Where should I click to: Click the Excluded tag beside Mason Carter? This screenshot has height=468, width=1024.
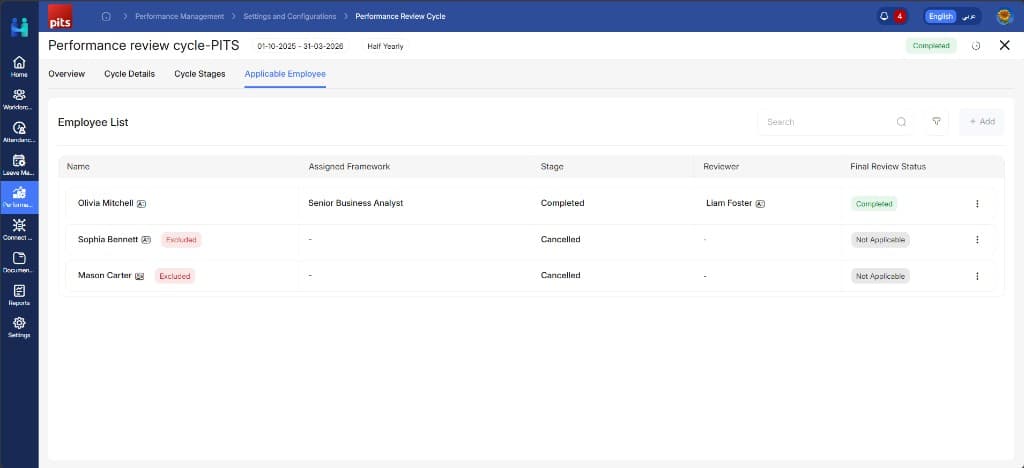coord(174,276)
